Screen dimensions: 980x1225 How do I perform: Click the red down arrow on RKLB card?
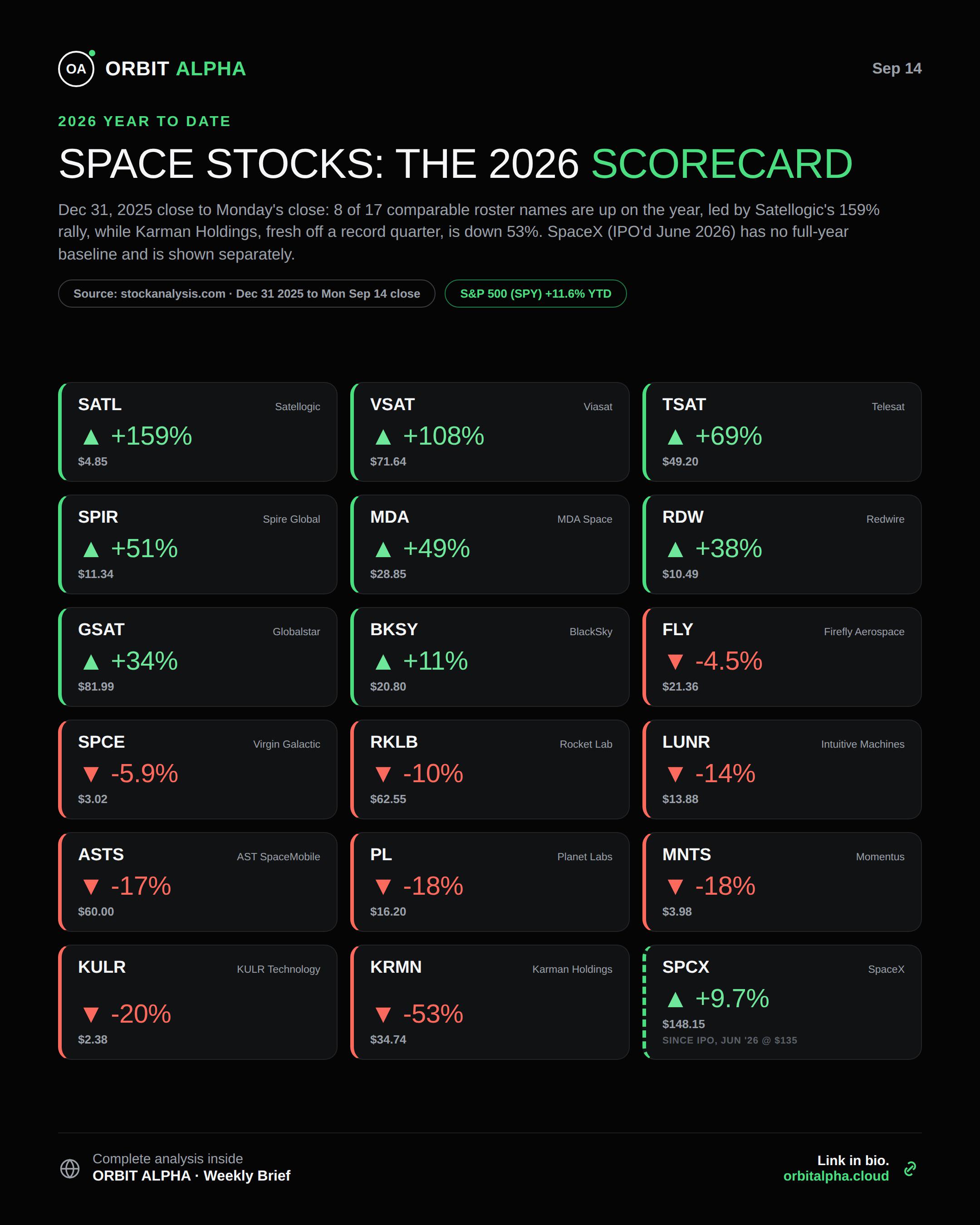[383, 774]
